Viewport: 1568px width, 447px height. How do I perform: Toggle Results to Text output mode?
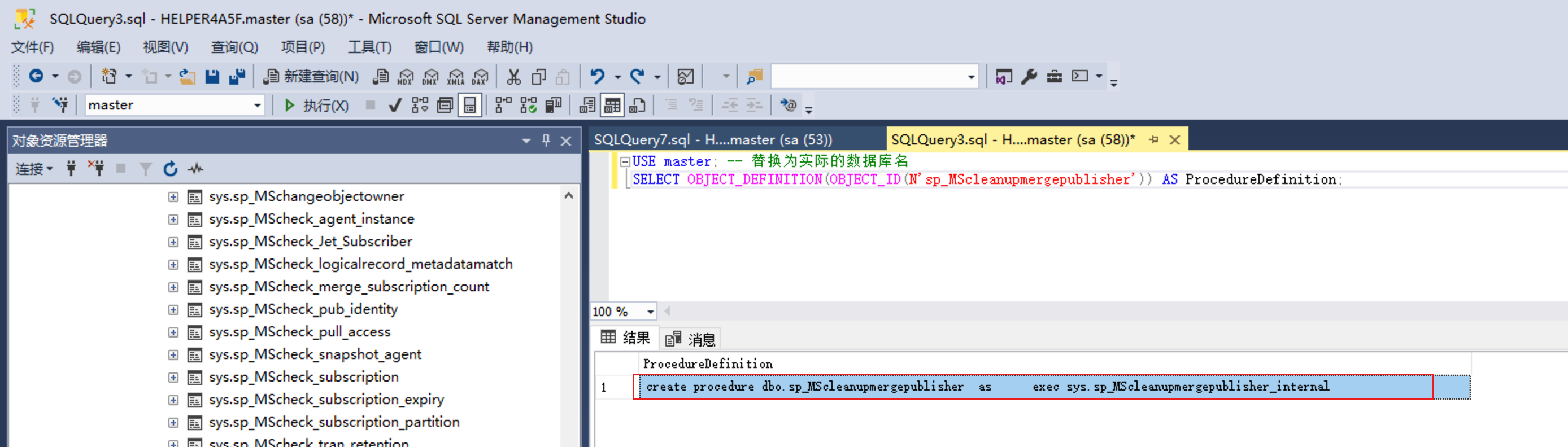pos(587,106)
